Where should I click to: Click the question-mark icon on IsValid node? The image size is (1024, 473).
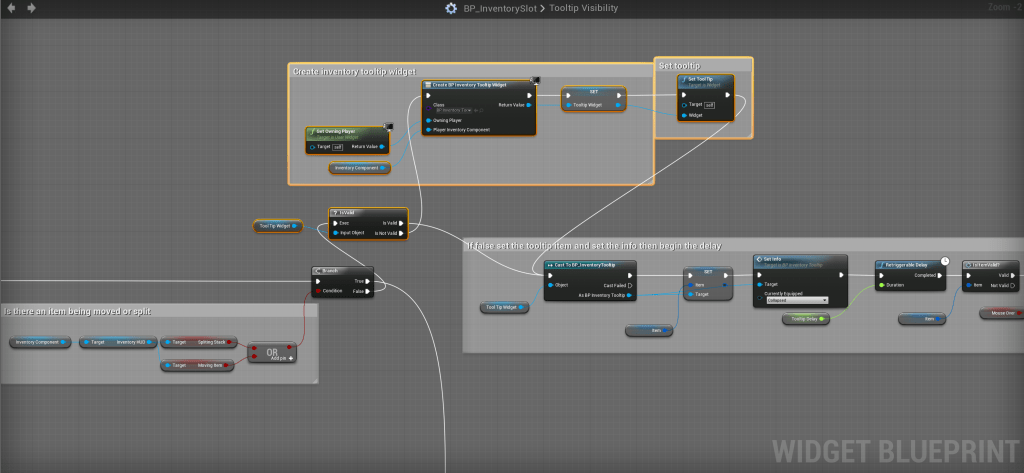coord(335,212)
